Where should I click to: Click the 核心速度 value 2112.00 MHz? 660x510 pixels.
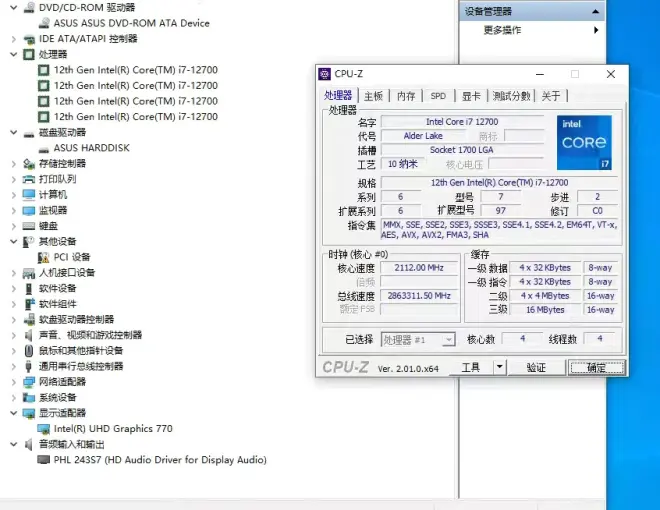pyautogui.click(x=419, y=268)
